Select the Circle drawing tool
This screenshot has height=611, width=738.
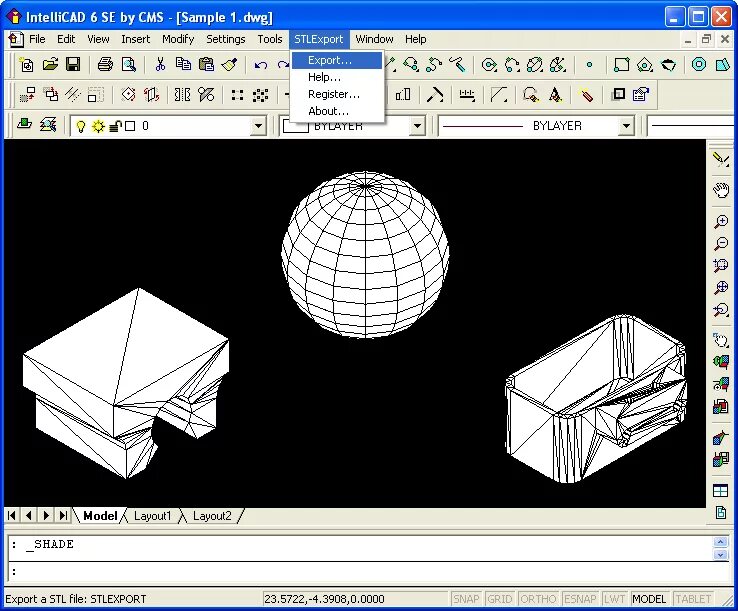click(x=489, y=64)
